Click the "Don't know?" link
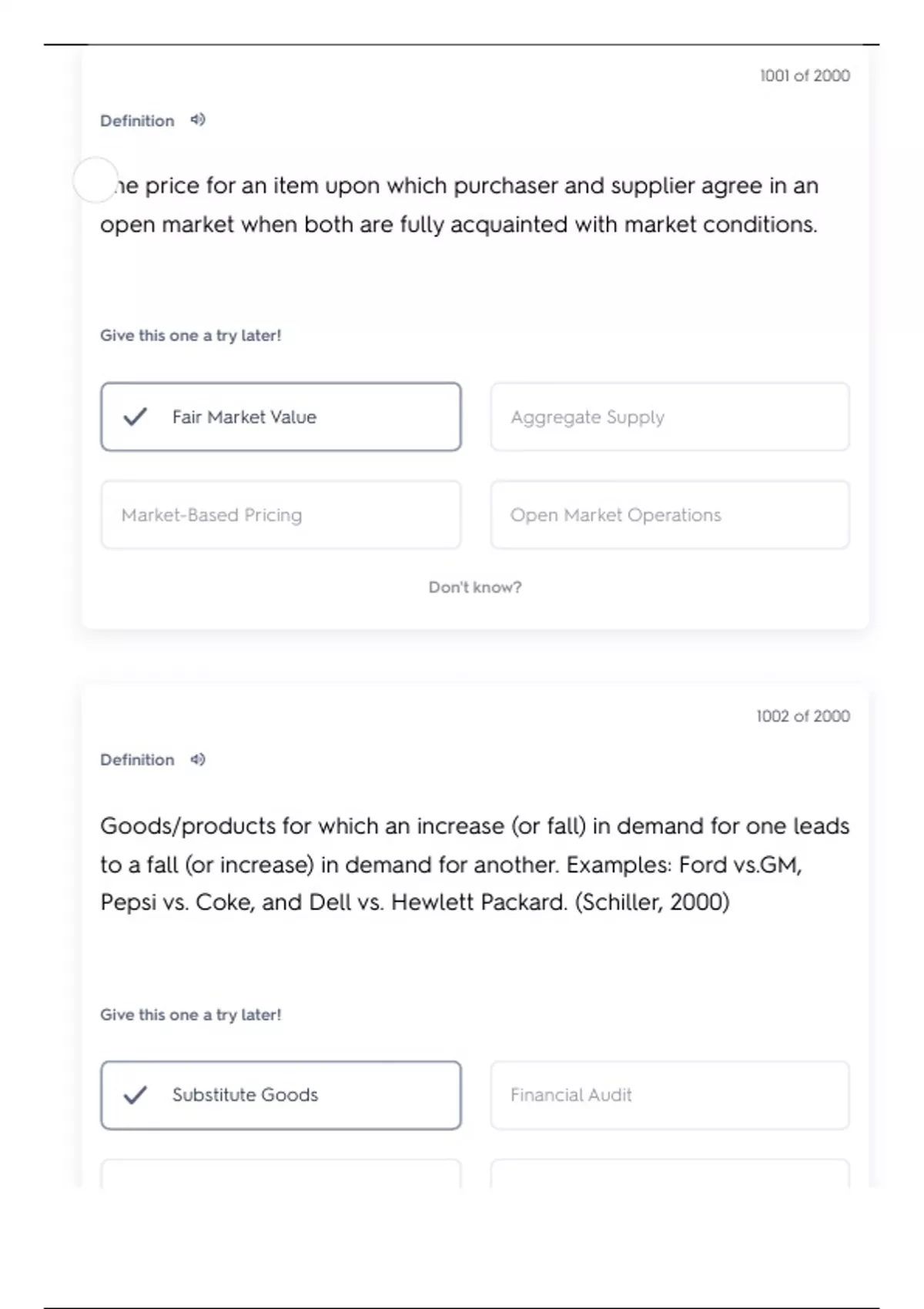 tap(475, 588)
